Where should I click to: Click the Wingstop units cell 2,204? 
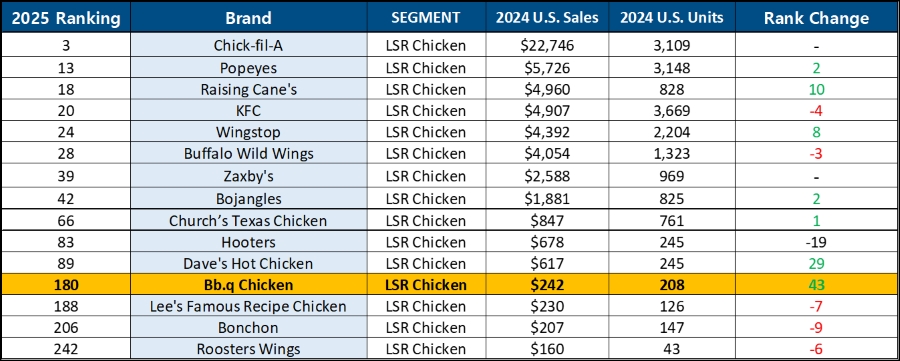672,133
